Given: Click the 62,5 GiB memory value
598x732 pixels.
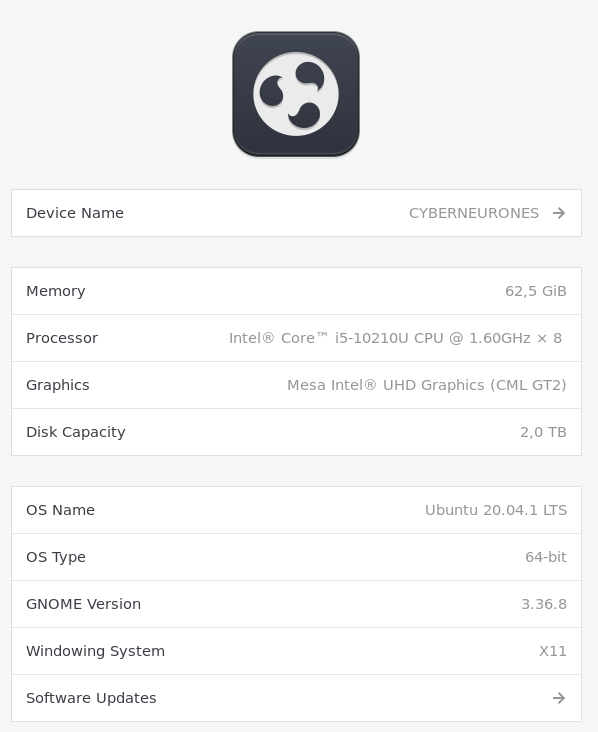Looking at the screenshot, I should pos(535,291).
